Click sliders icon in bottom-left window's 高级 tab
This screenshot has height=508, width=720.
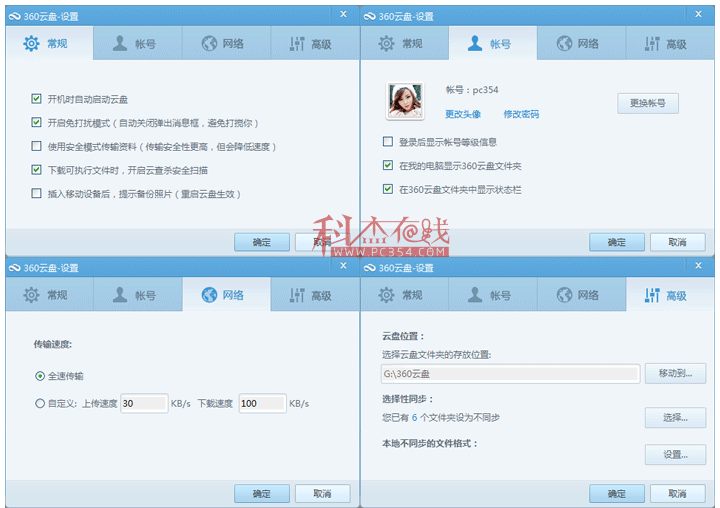click(297, 295)
